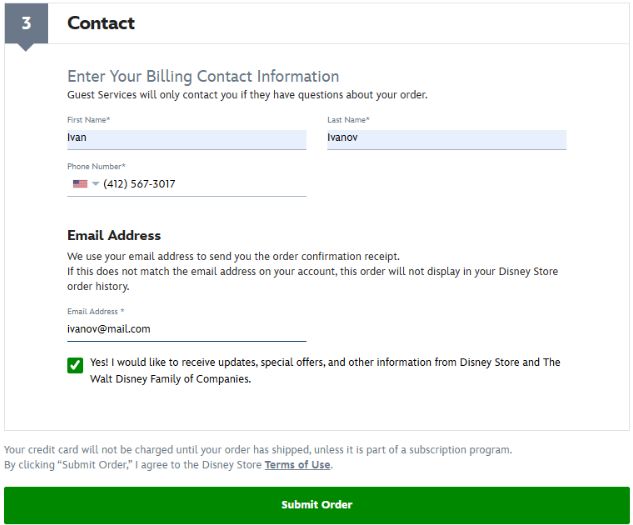Open the Terms of Use link
The height and width of the screenshot is (525, 633).
tap(297, 465)
